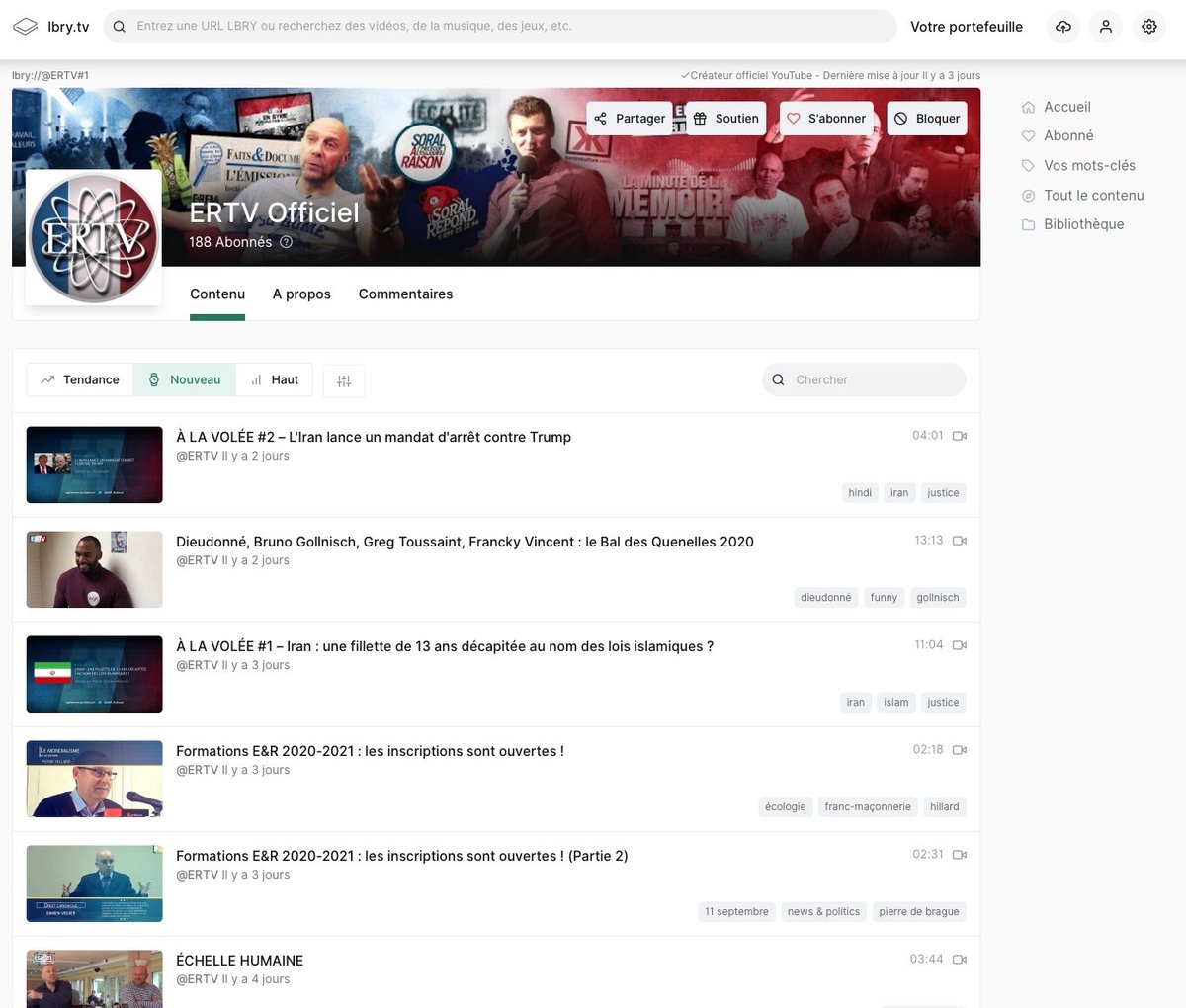1186x1008 pixels.
Task: Click video camera icon beside 11:04
Action: [959, 645]
